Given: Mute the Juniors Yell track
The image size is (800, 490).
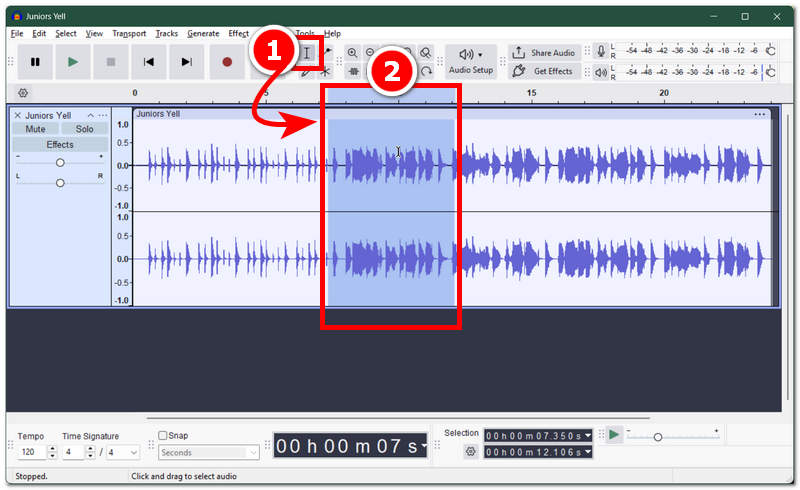Looking at the screenshot, I should point(35,129).
